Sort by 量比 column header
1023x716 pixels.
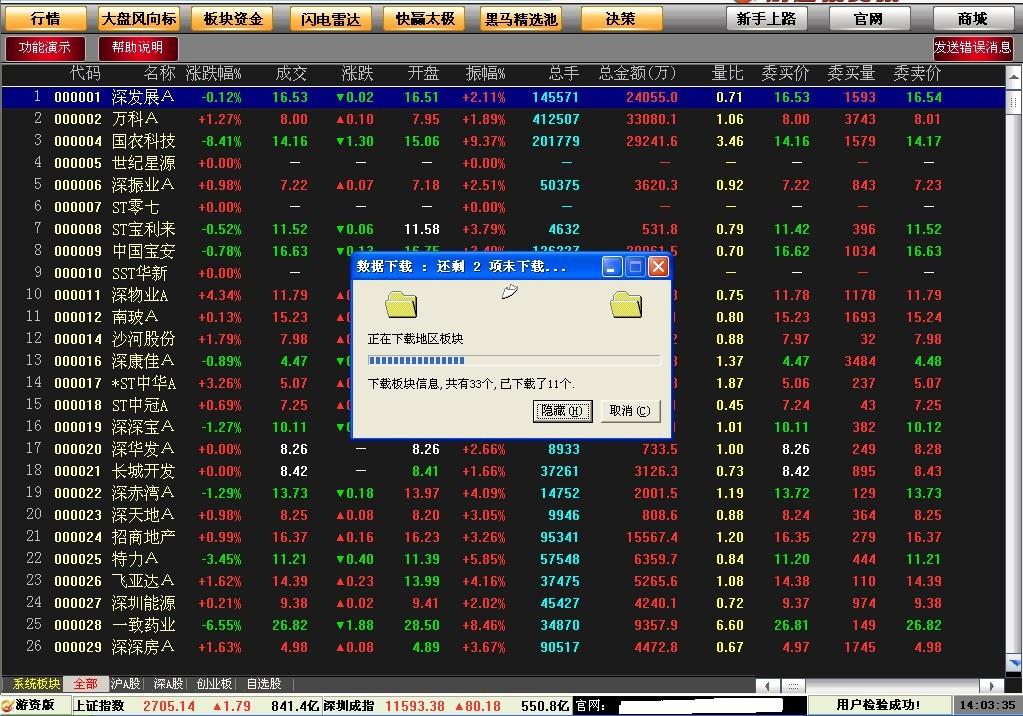(x=727, y=73)
